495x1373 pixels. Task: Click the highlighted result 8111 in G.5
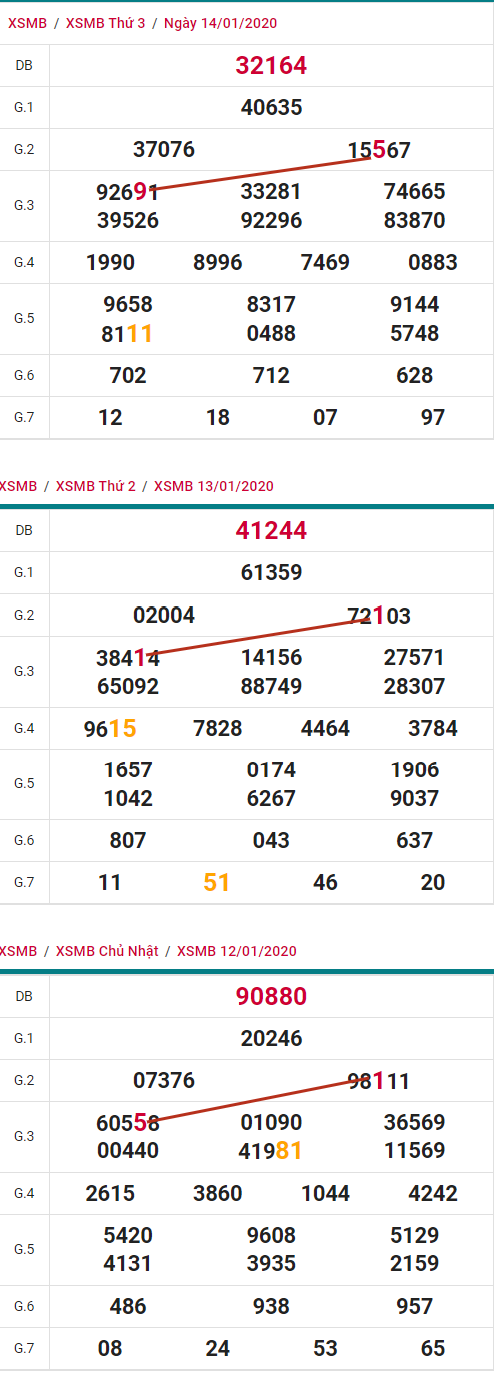point(127,334)
